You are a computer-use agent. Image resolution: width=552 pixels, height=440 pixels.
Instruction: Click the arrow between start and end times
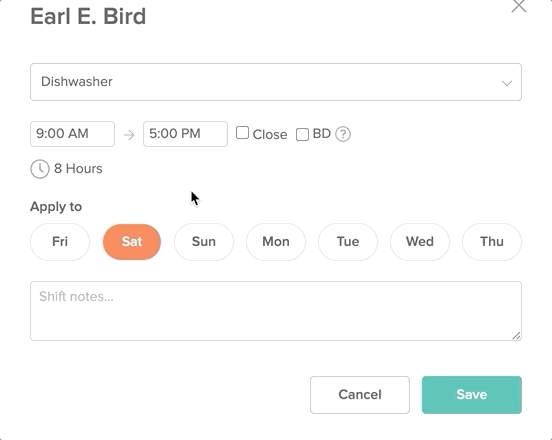pos(129,135)
